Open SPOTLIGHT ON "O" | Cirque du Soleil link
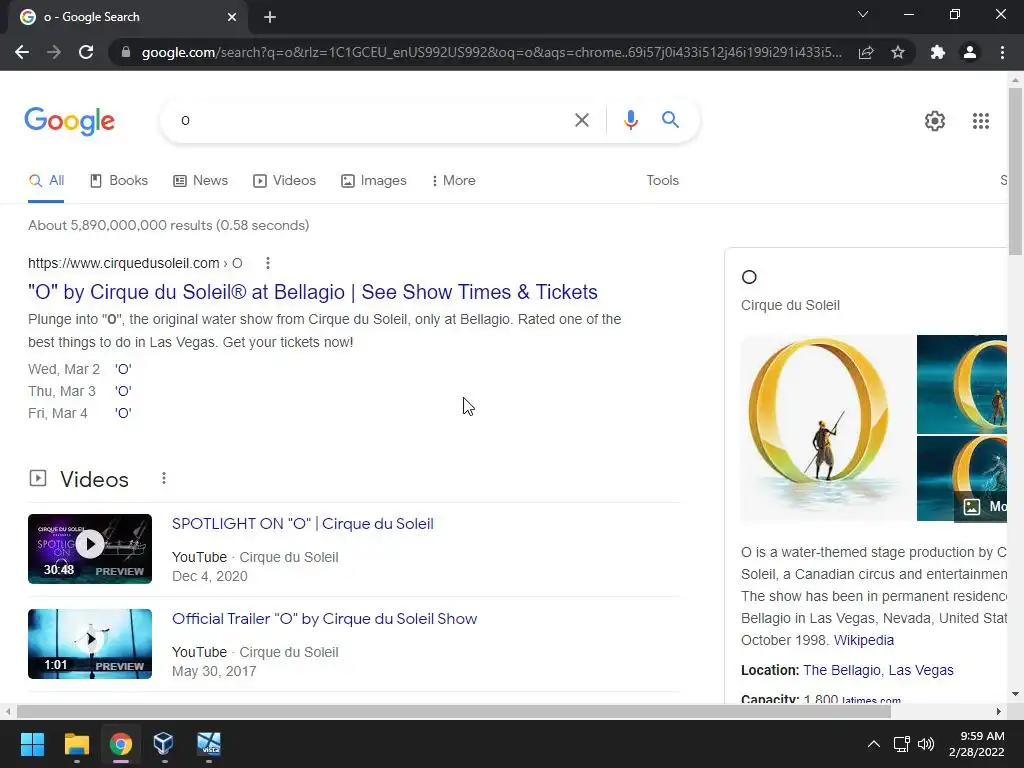The image size is (1024, 768). click(302, 524)
